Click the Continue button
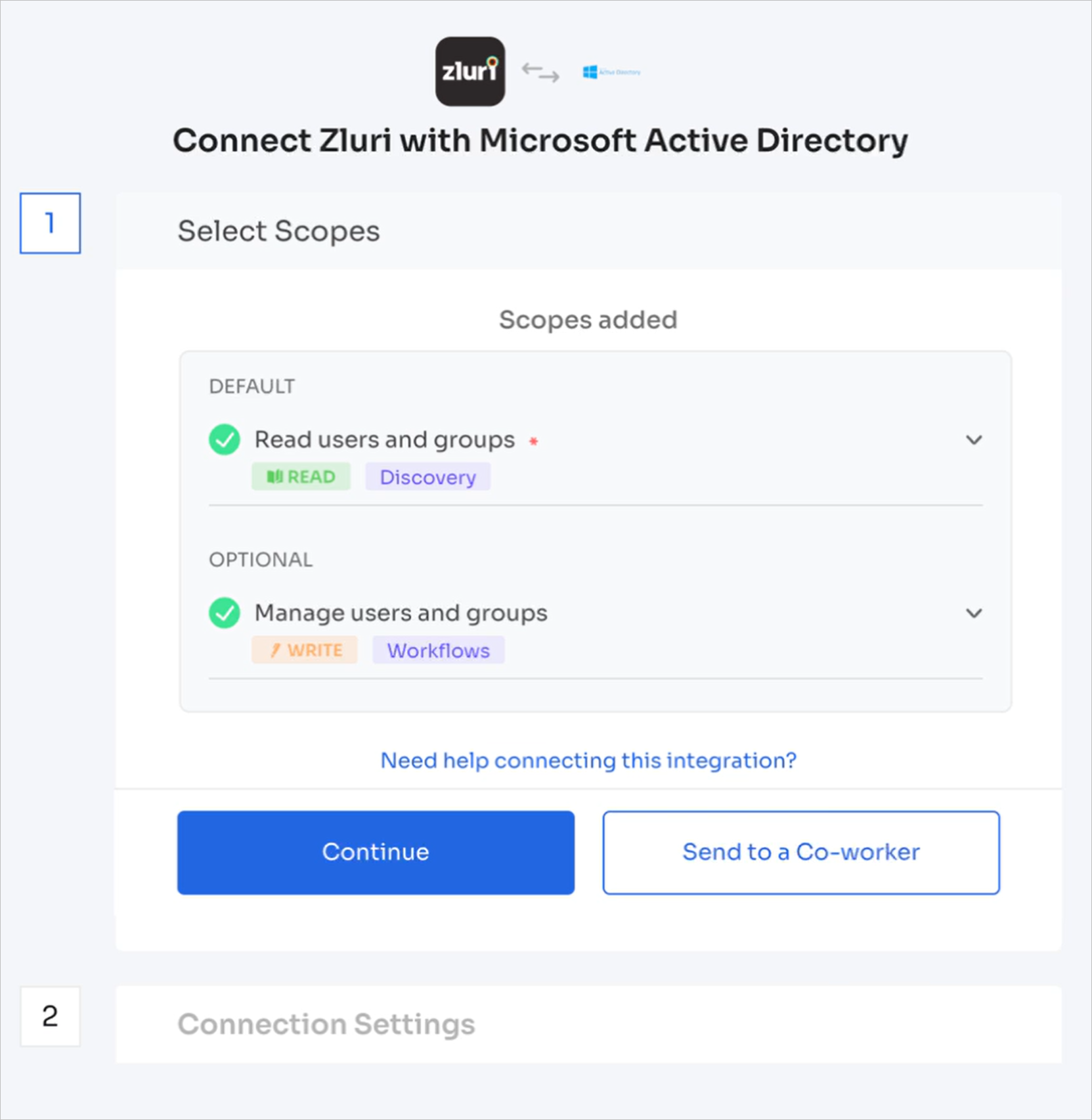This screenshot has height=1120, width=1092. [376, 852]
